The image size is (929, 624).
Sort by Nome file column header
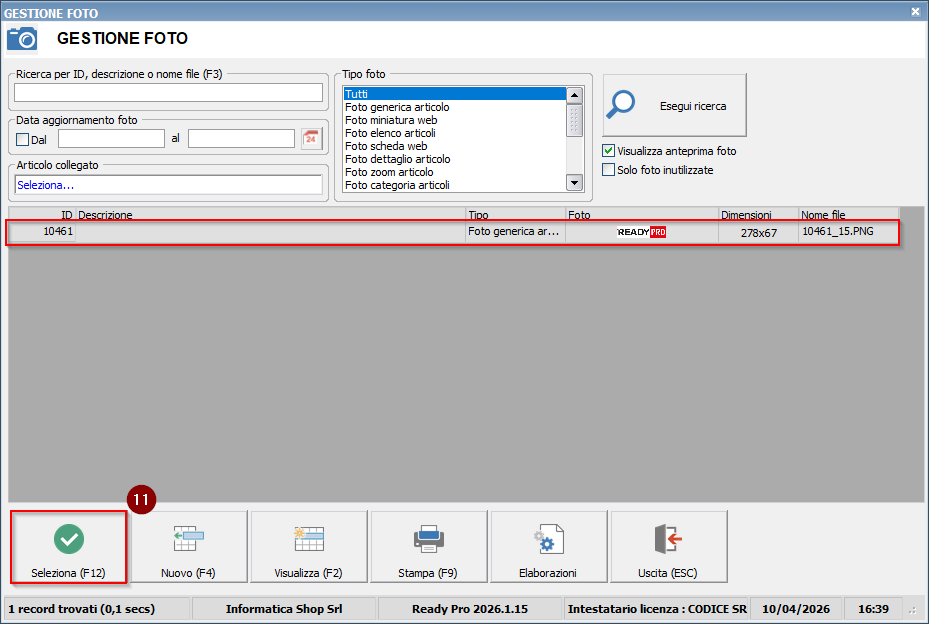tap(847, 215)
